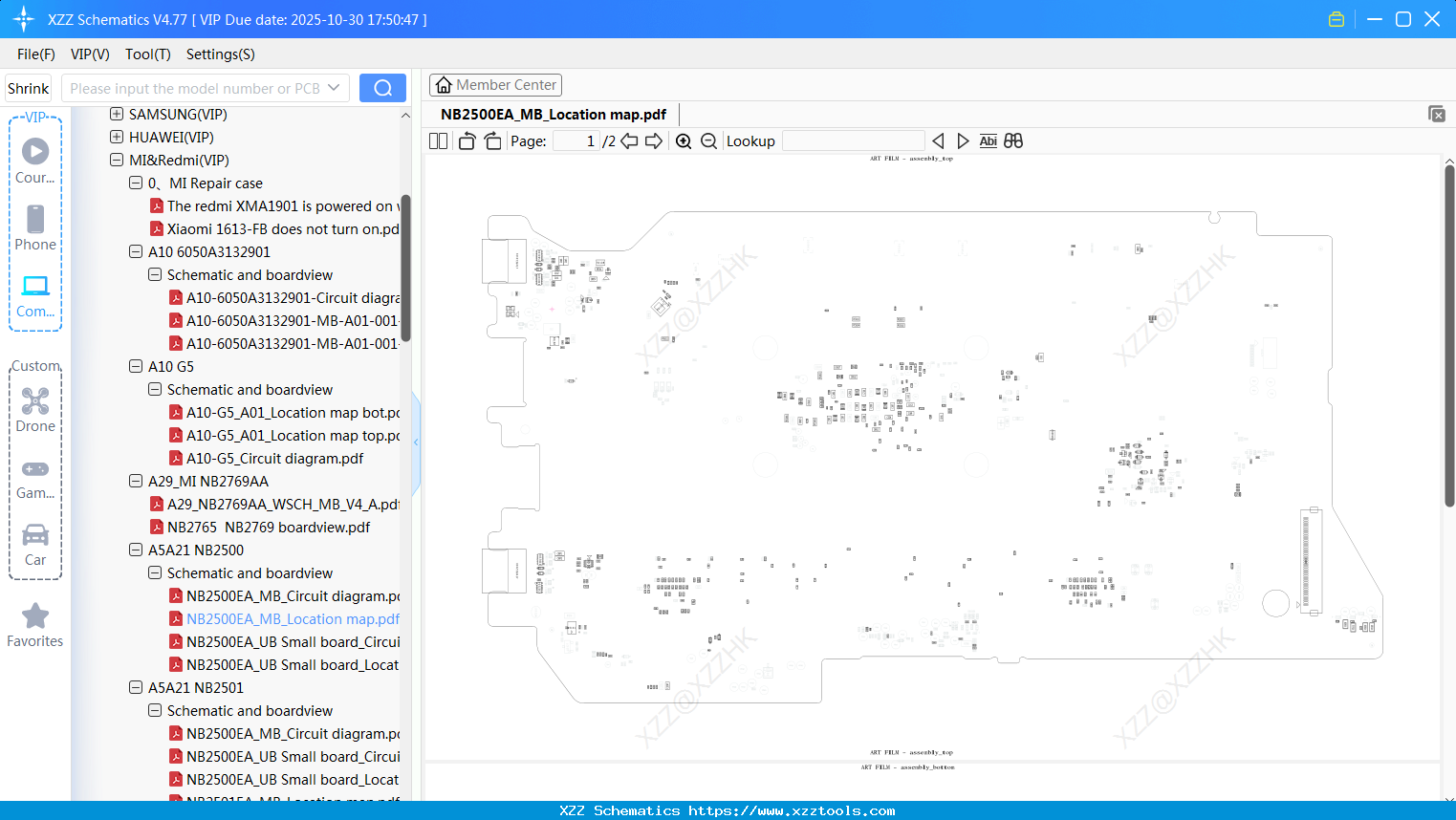Image resolution: width=1456 pixels, height=820 pixels.
Task: Select the Computer category
Action: 35,295
